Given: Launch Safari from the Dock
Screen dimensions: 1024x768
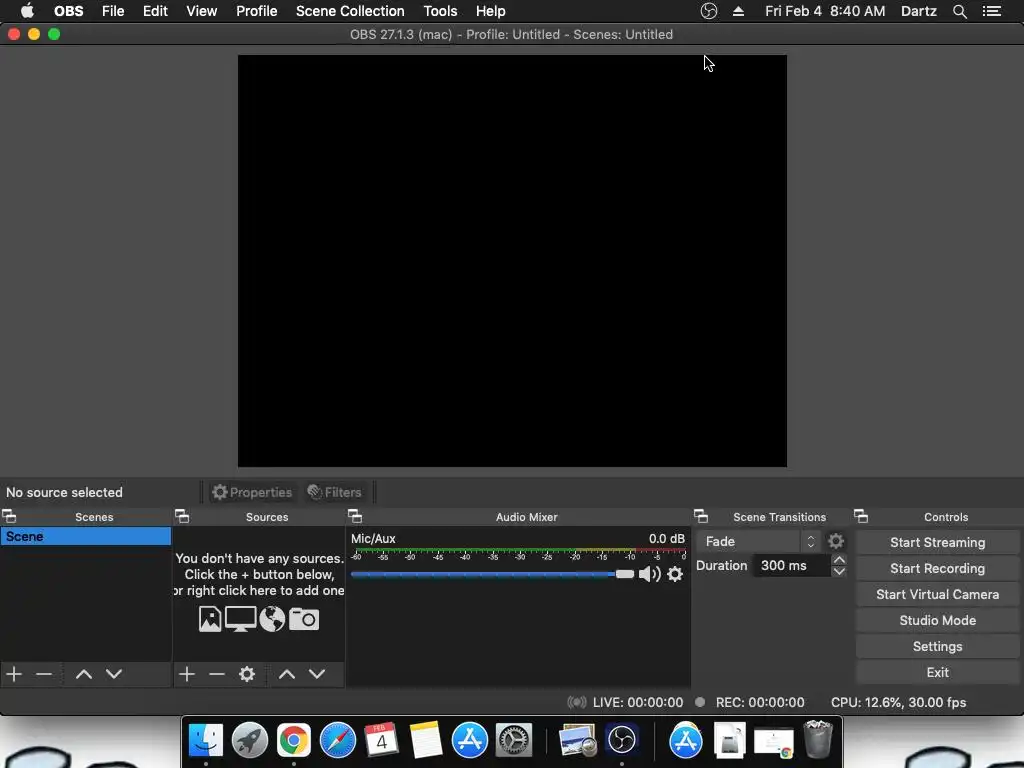Looking at the screenshot, I should [338, 740].
